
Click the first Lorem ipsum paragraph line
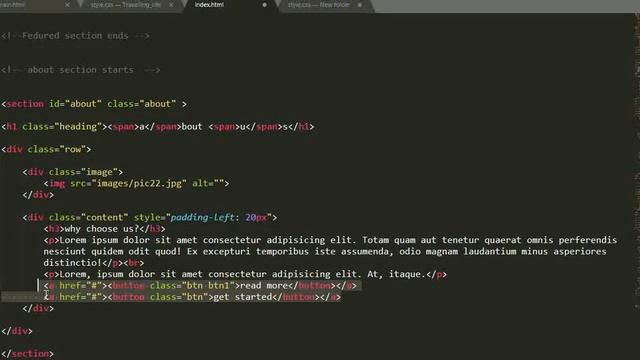[x=330, y=240]
